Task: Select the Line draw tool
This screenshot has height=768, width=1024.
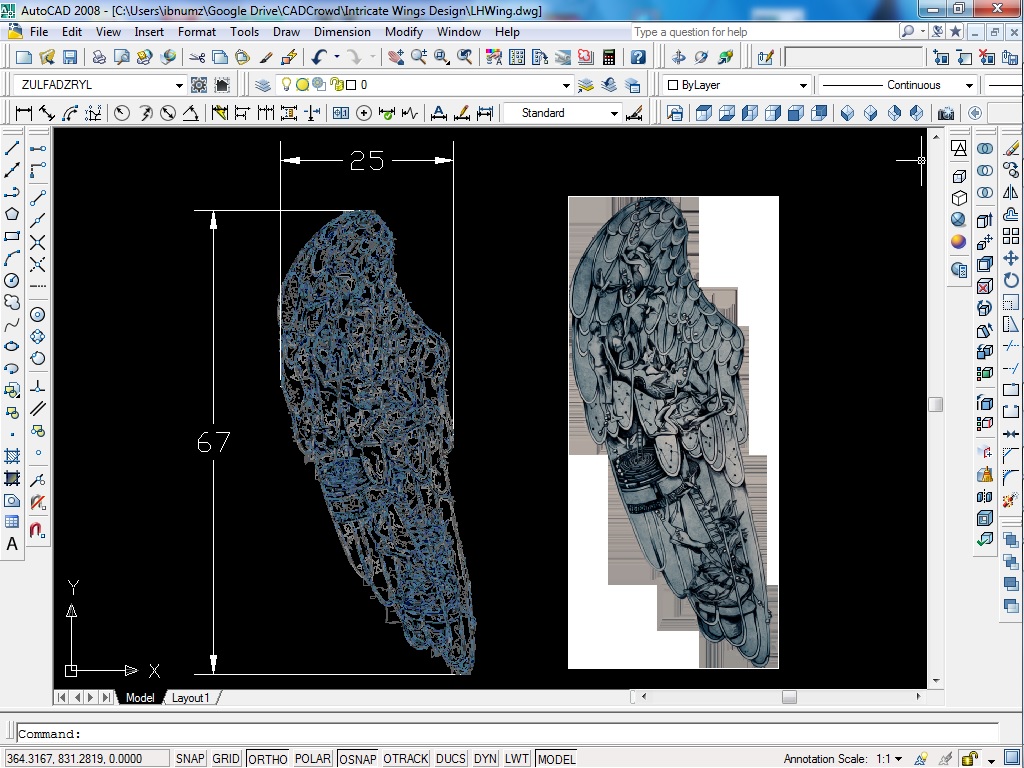Action: 12,148
